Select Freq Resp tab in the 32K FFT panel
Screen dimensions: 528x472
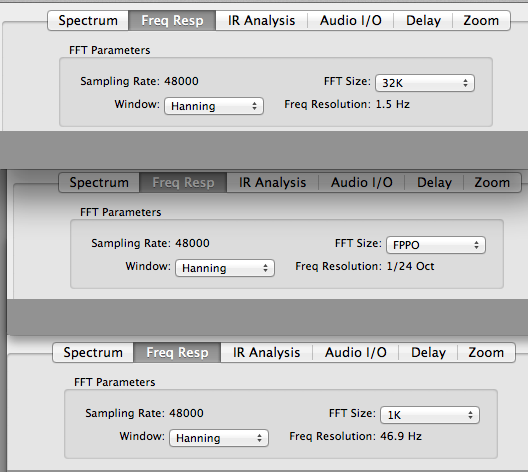(x=172, y=21)
